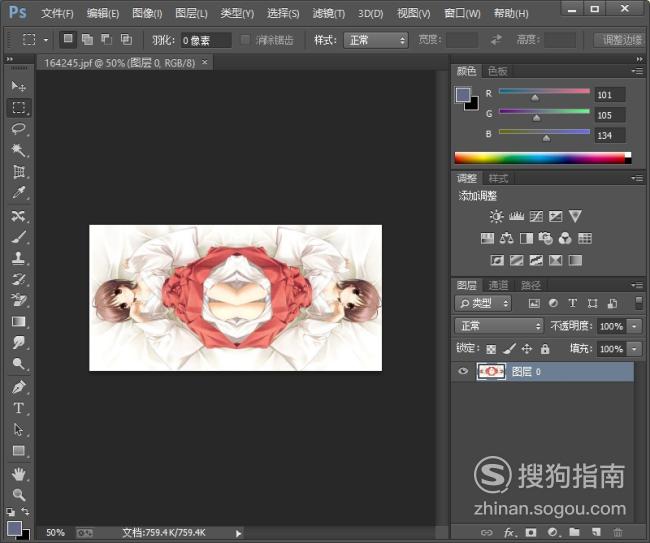Open Color panel flyout menu

[638, 71]
